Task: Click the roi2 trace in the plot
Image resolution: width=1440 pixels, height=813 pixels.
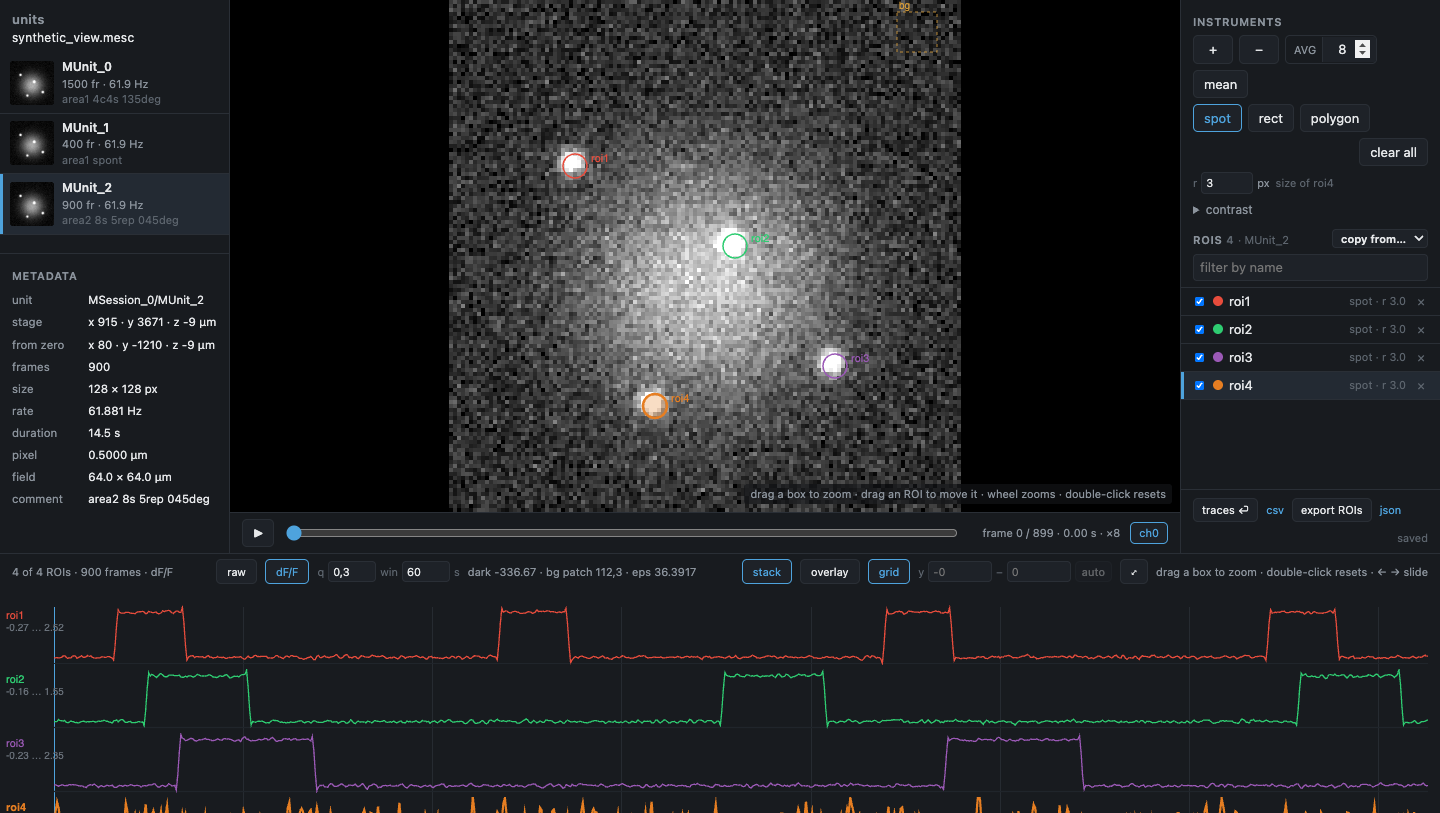Action: [x=741, y=697]
